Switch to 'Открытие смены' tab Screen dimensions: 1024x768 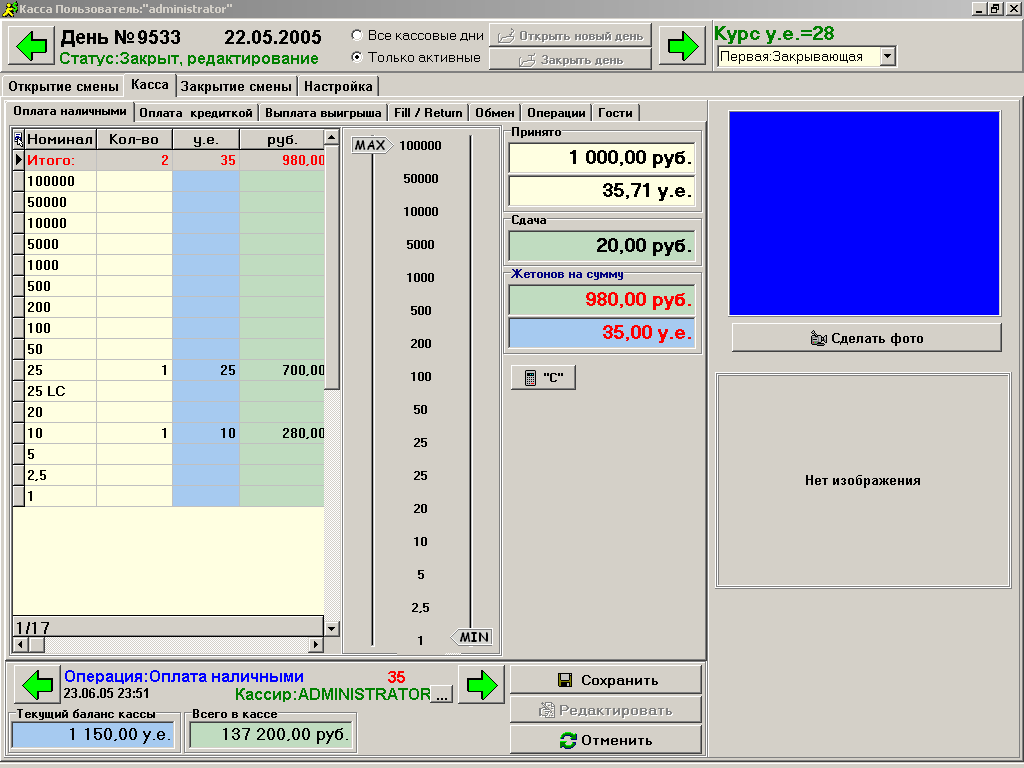click(x=63, y=86)
